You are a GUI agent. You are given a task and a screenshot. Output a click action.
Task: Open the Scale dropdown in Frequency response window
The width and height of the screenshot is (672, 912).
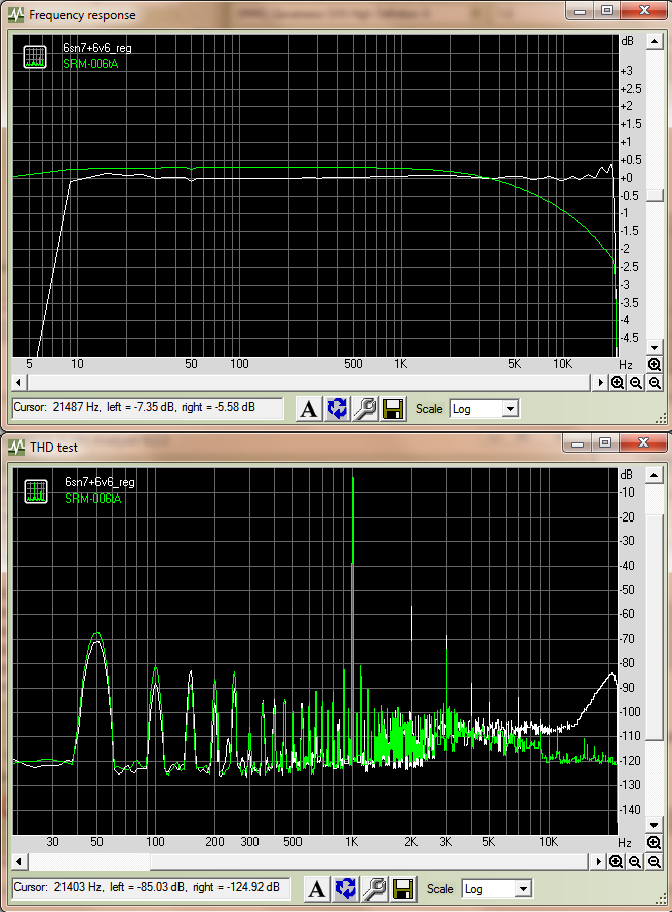[x=510, y=409]
